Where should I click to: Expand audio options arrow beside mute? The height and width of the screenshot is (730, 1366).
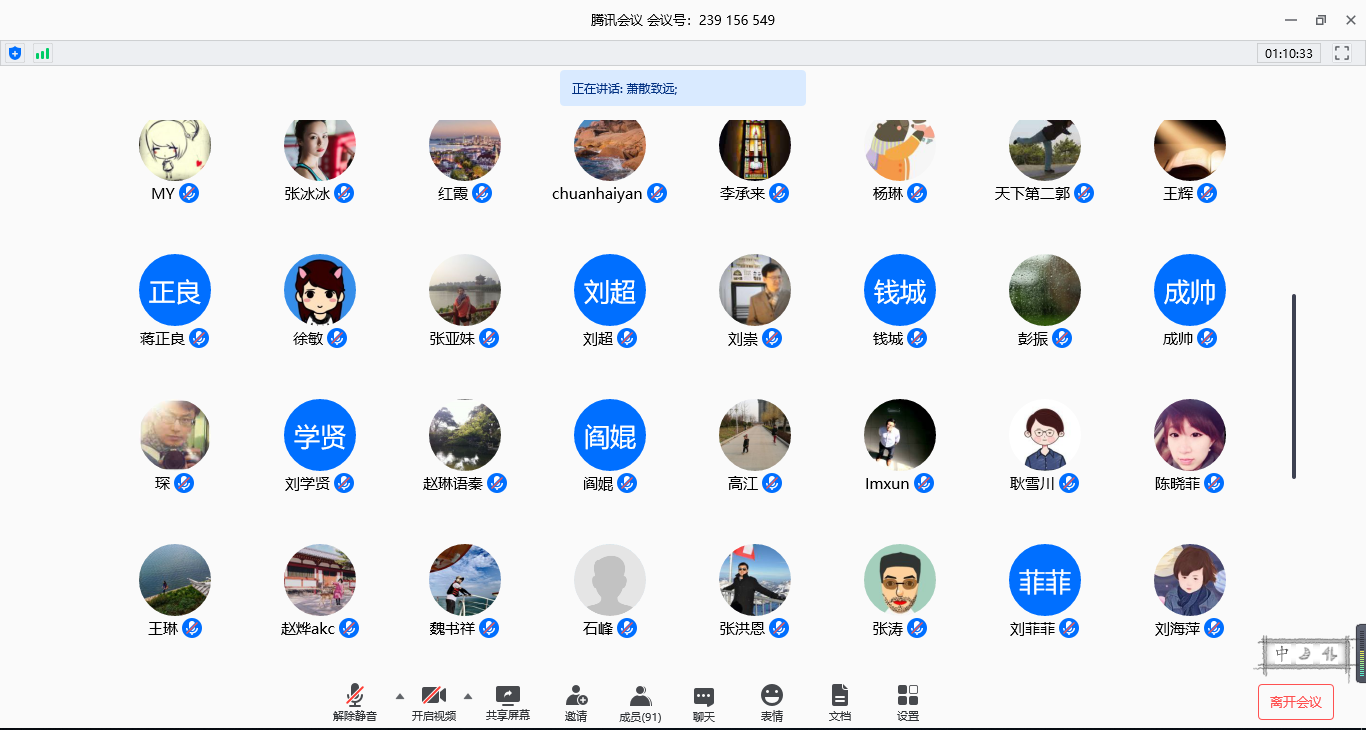click(400, 695)
